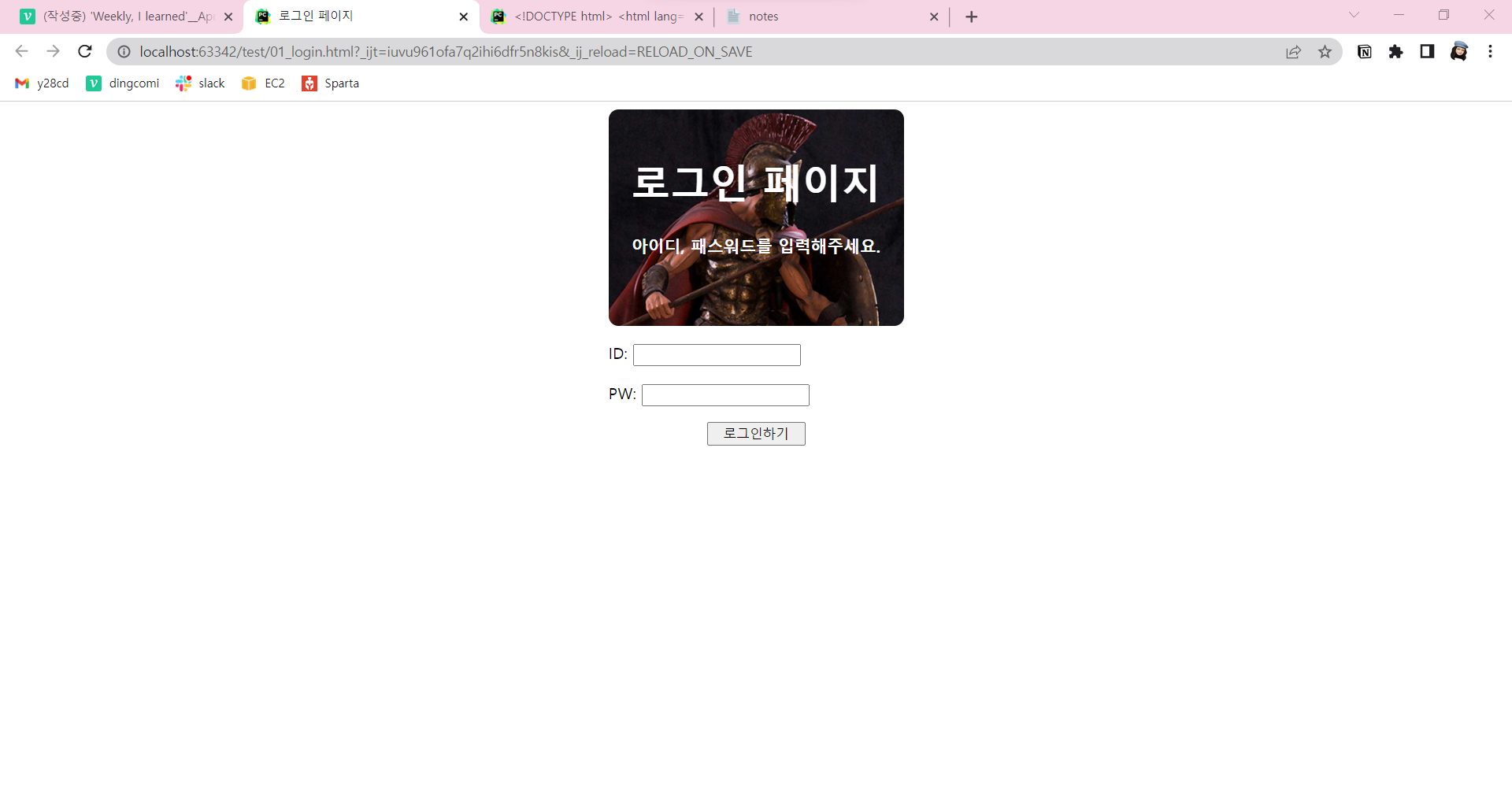Open the y28cd Gmail bookmark
The width and height of the screenshot is (1512, 803).
[42, 83]
